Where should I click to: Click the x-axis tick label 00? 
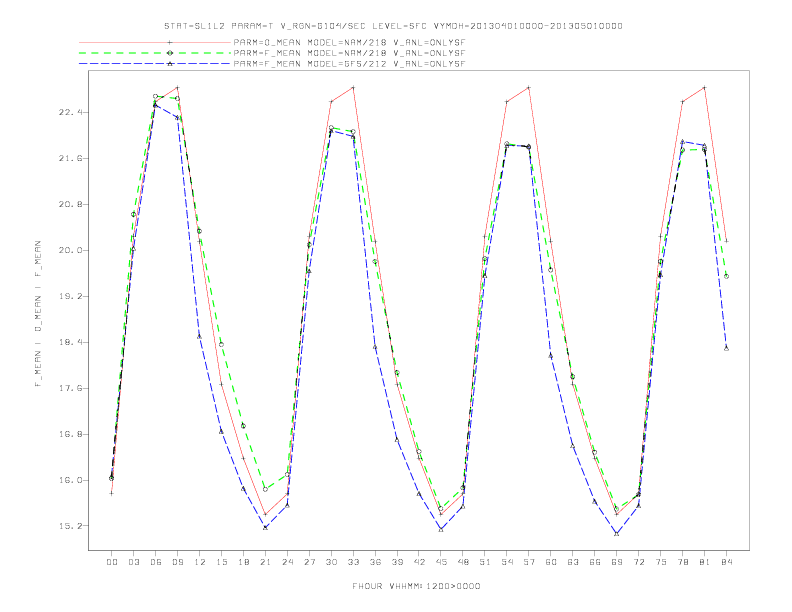point(112,562)
